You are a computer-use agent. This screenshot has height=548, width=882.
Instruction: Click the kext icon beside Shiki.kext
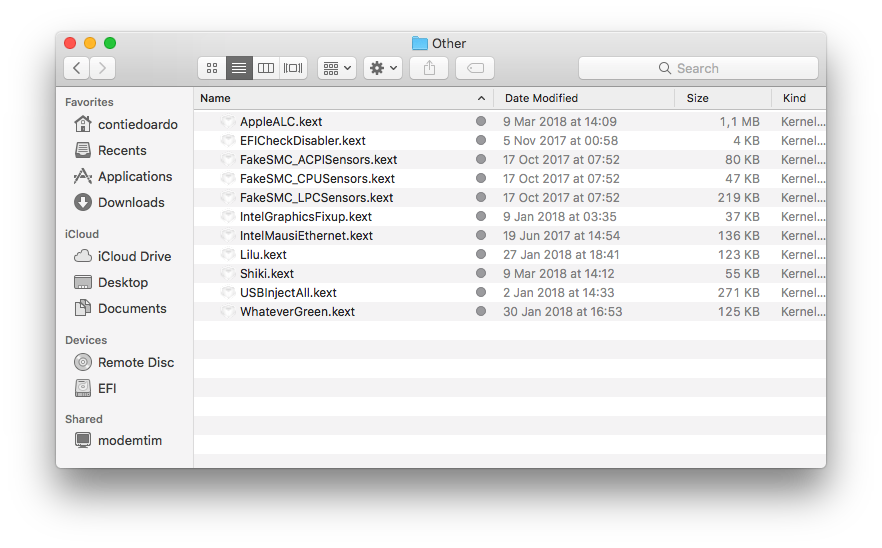pyautogui.click(x=227, y=273)
